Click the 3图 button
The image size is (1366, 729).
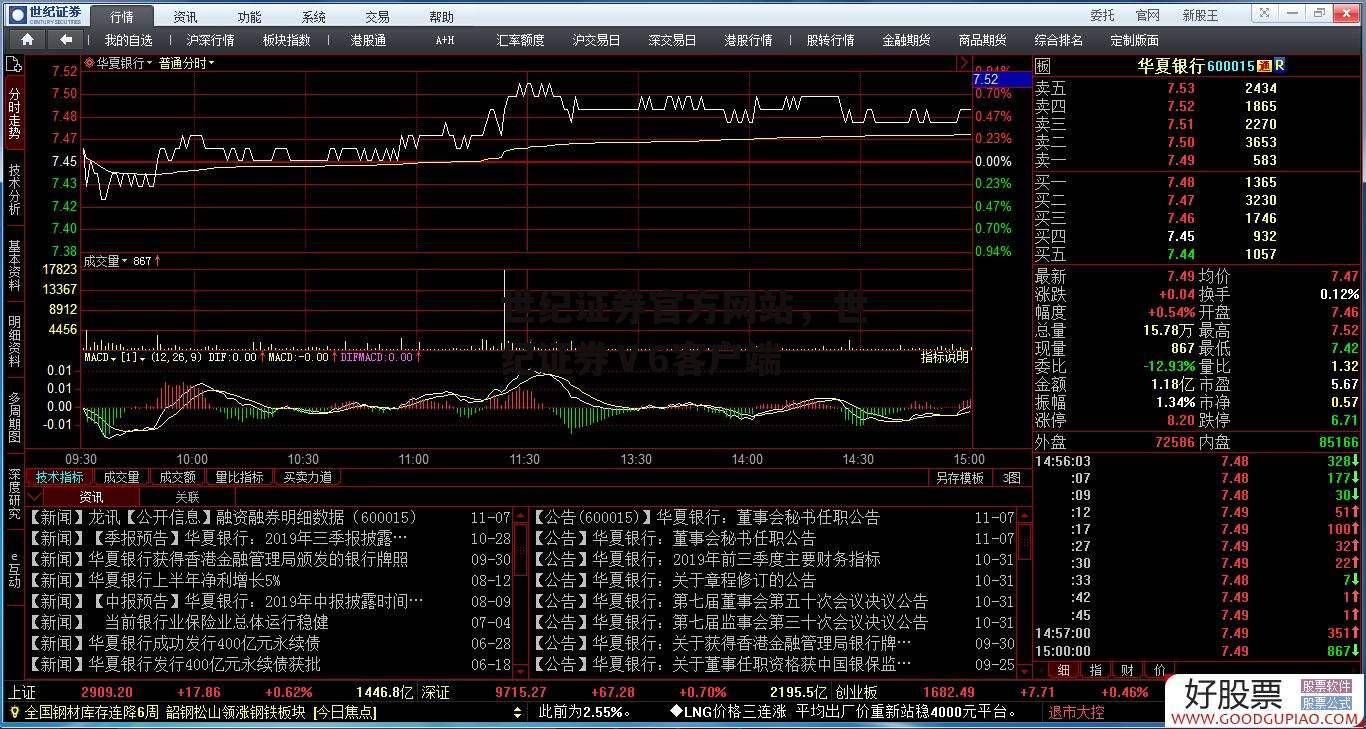click(x=1012, y=478)
